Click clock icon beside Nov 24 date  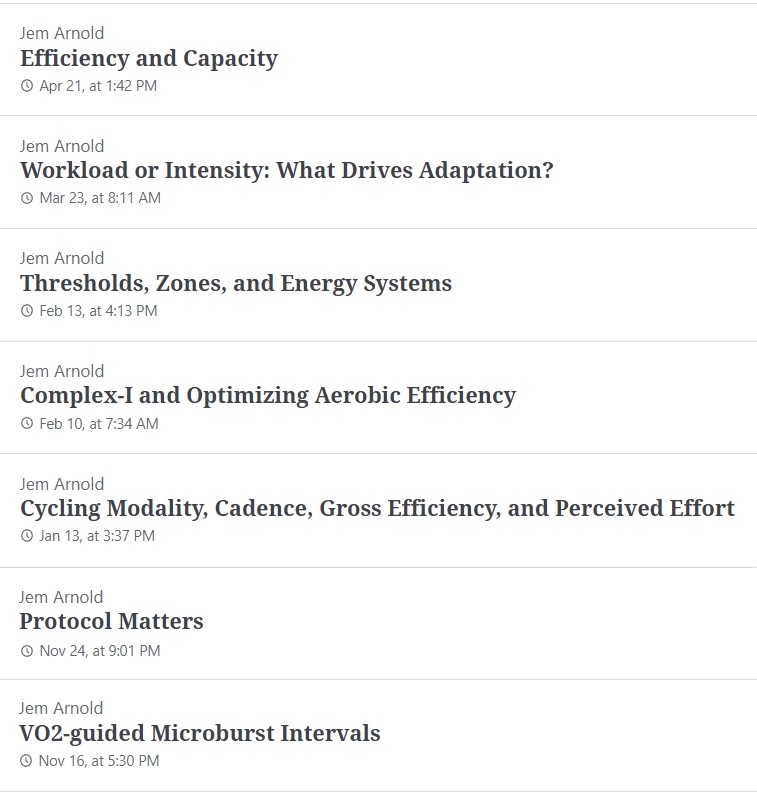click(26, 651)
